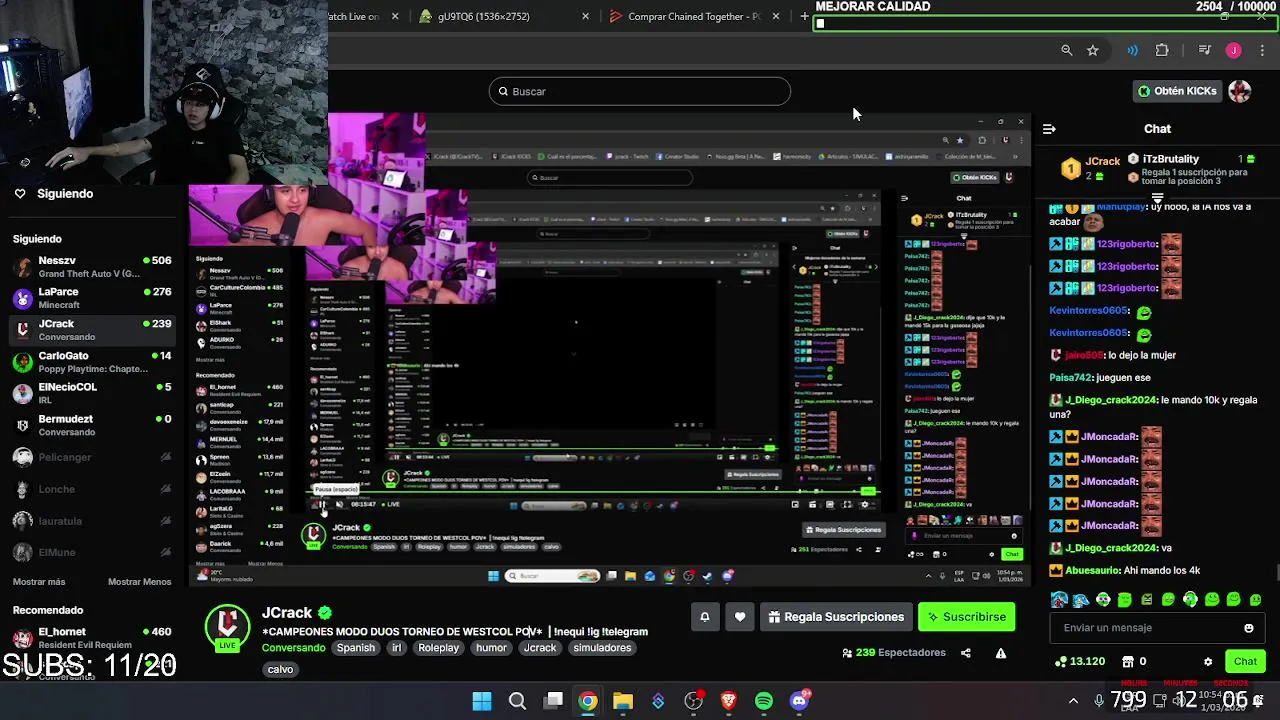The image size is (1280, 720).
Task: Click username Paisa742 in chat
Action: coord(1071,378)
